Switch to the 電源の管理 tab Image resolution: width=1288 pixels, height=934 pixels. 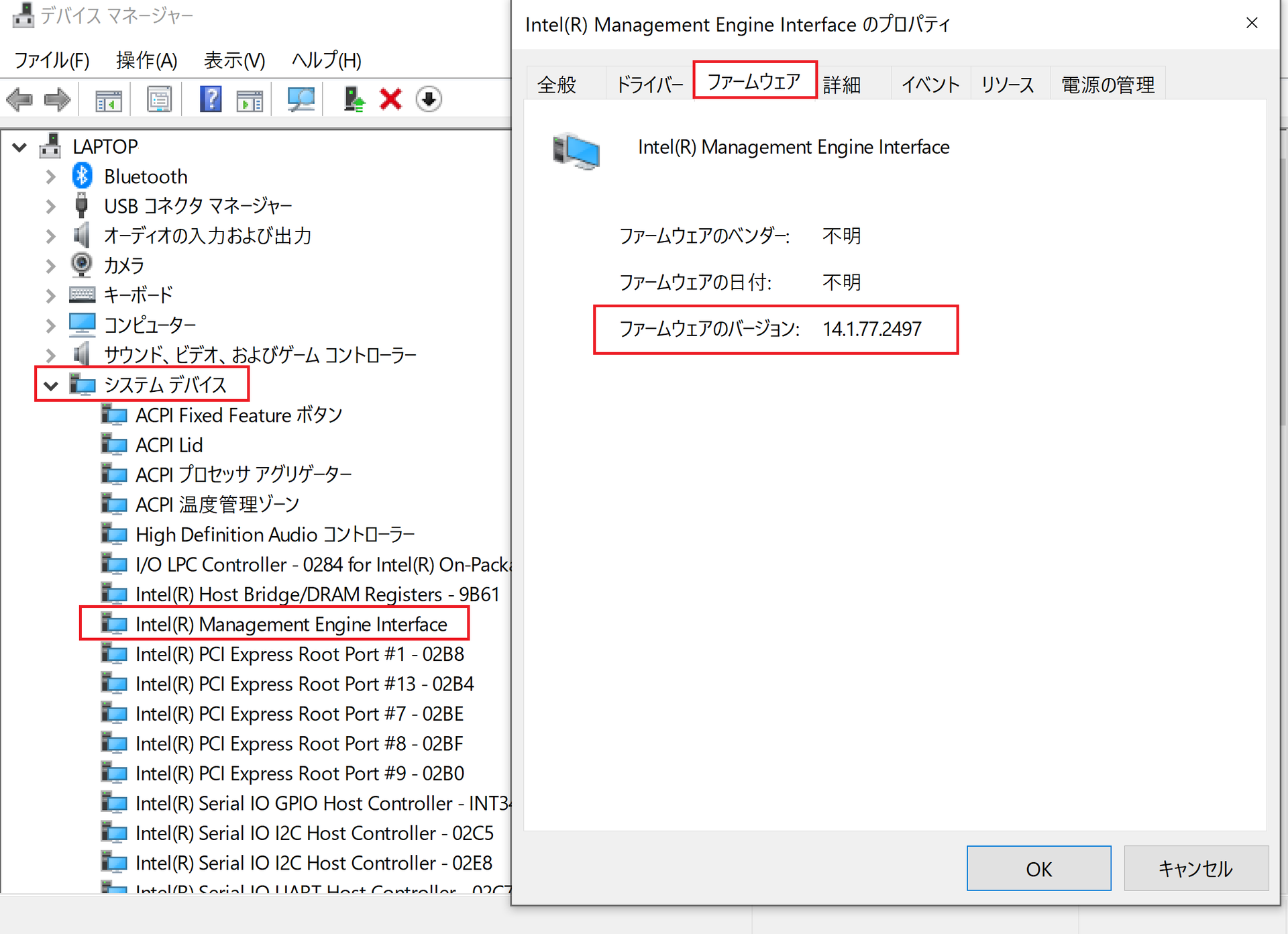(1108, 85)
